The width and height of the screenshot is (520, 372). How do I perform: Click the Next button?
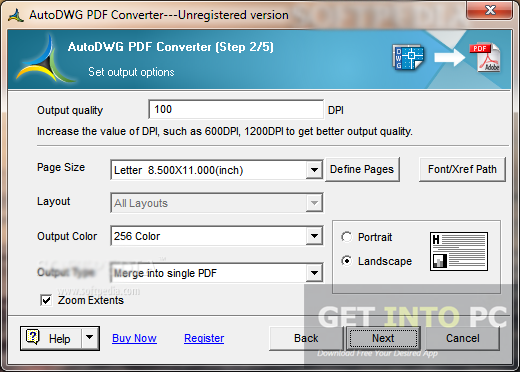(x=383, y=338)
